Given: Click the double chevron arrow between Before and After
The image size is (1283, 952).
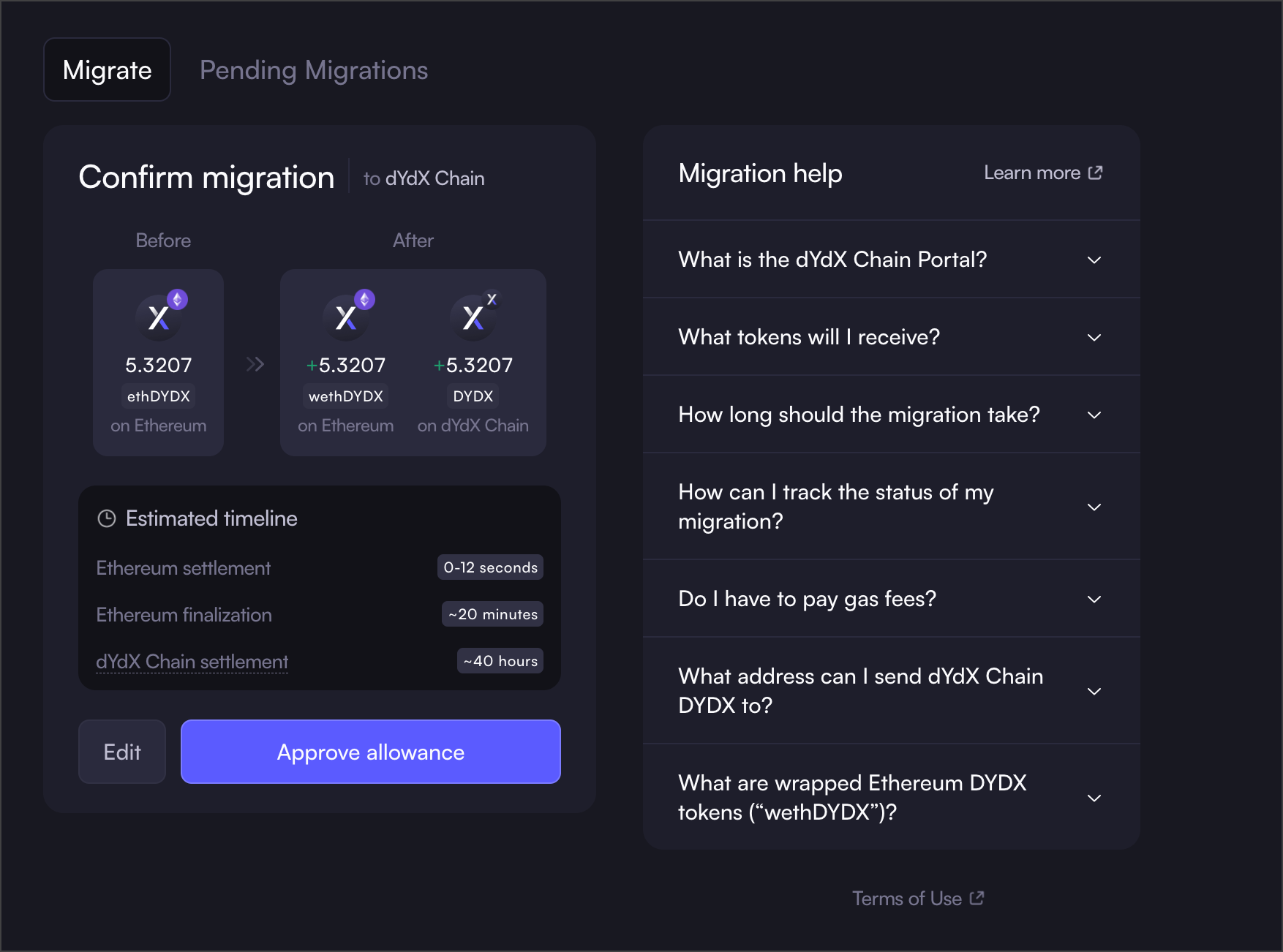Looking at the screenshot, I should [x=255, y=364].
